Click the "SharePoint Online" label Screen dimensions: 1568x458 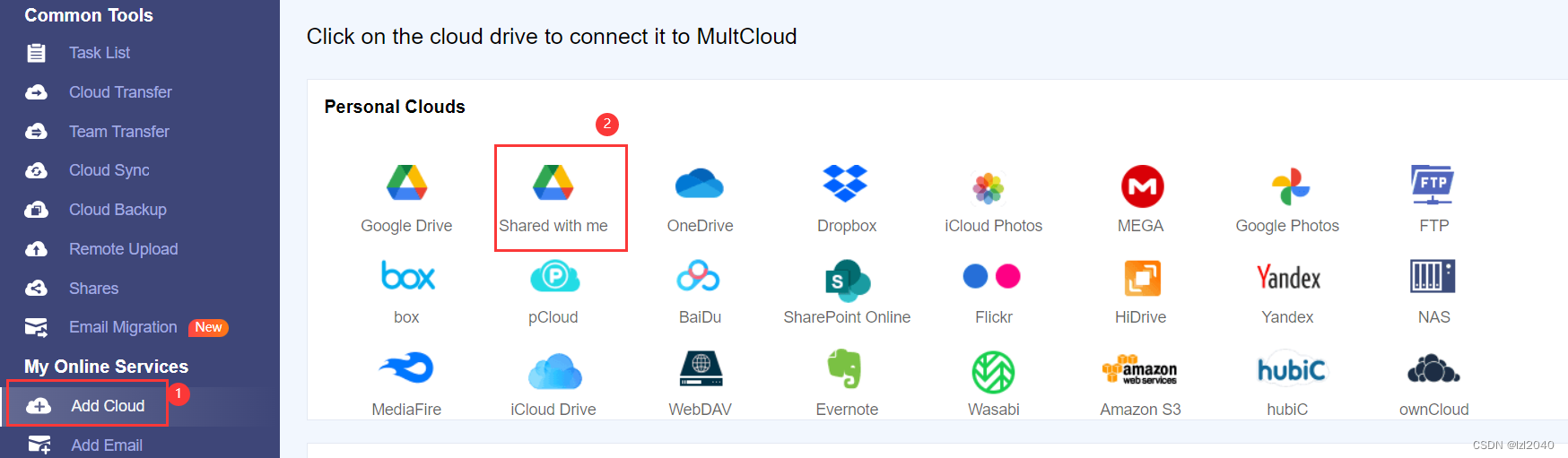pos(847,317)
